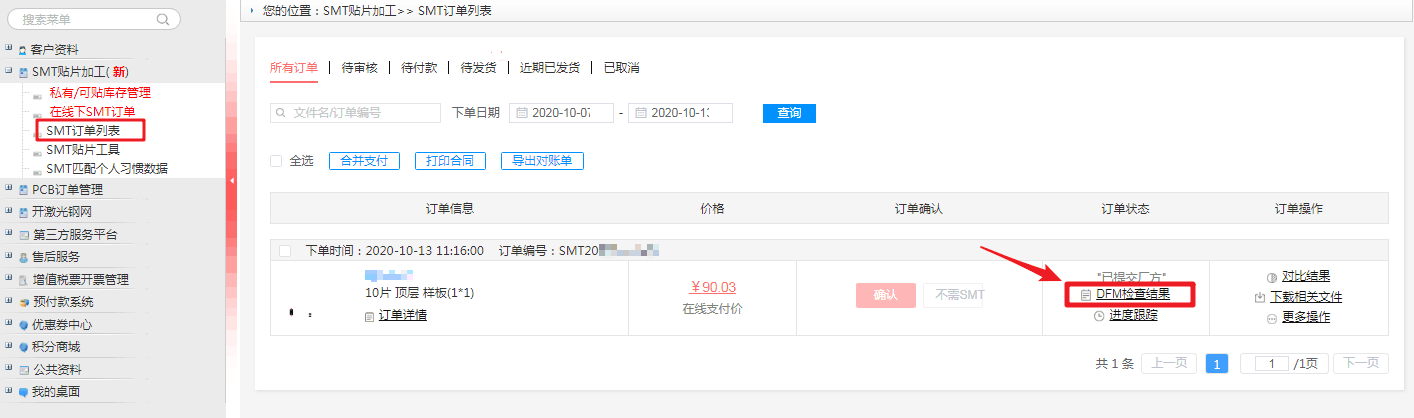Switch to the 待付款 tab
1414x418 pixels.
point(418,68)
